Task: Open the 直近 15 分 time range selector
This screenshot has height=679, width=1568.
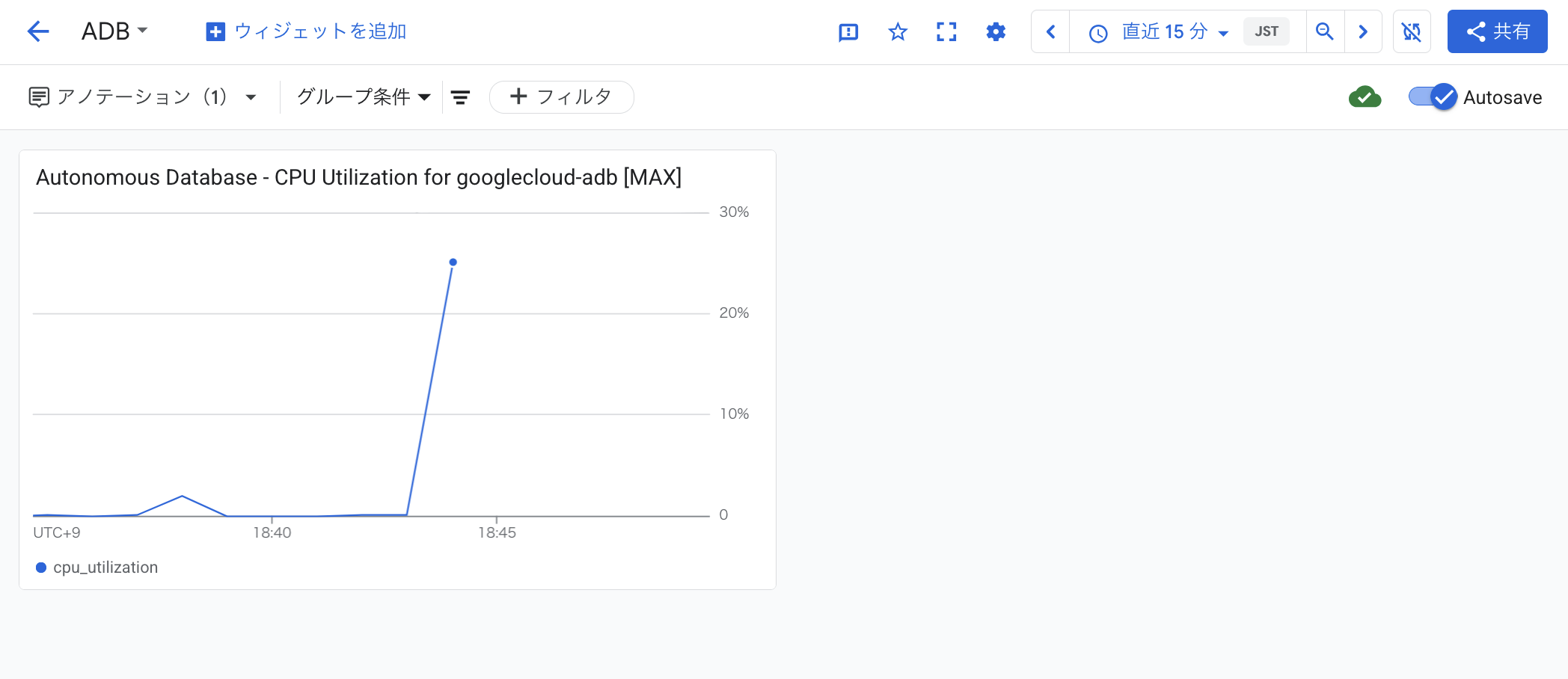Action: tap(1158, 31)
